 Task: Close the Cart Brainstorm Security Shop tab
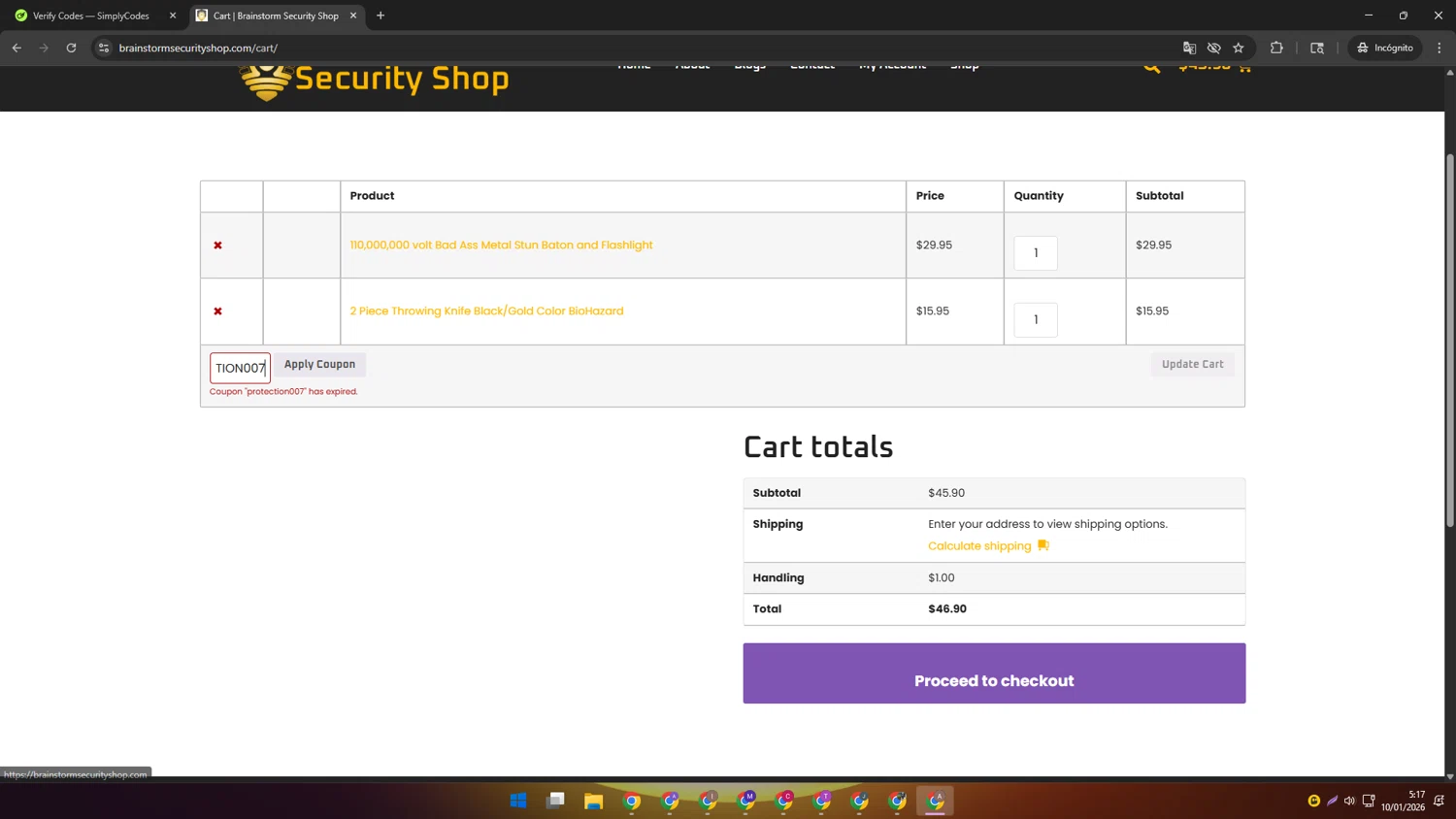pos(353,16)
